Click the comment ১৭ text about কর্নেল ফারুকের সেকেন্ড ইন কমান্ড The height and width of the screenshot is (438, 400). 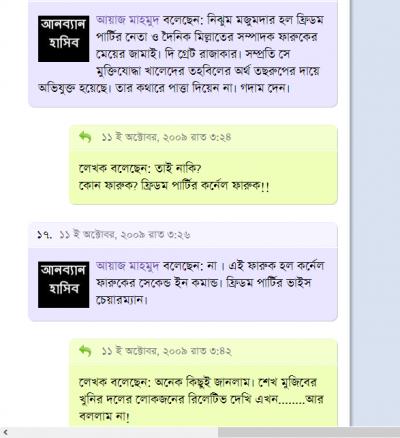point(210,283)
